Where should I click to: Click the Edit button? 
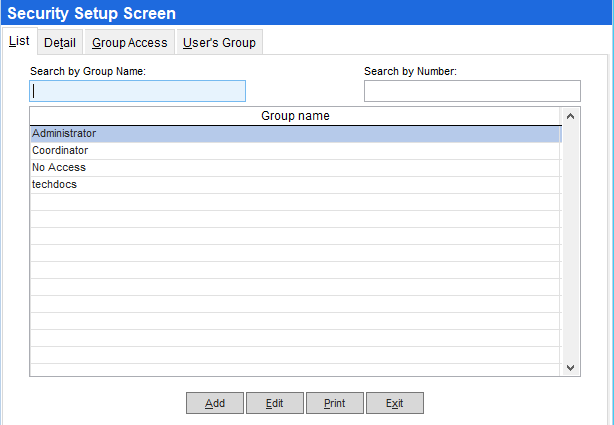pyautogui.click(x=275, y=403)
